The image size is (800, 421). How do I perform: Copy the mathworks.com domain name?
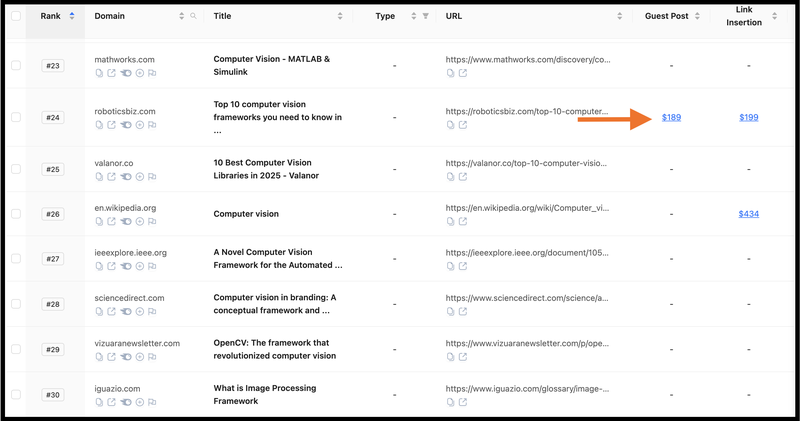[99, 73]
